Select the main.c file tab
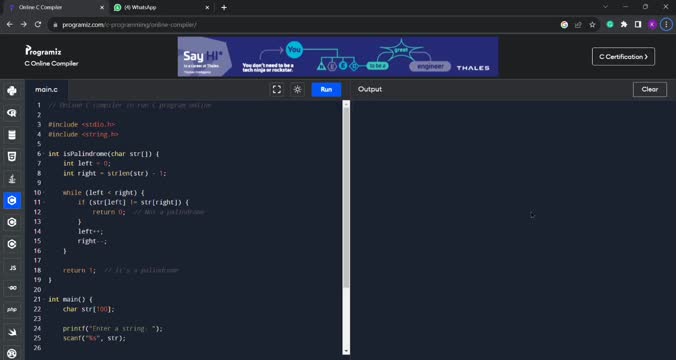This screenshot has height=360, width=676. point(47,90)
